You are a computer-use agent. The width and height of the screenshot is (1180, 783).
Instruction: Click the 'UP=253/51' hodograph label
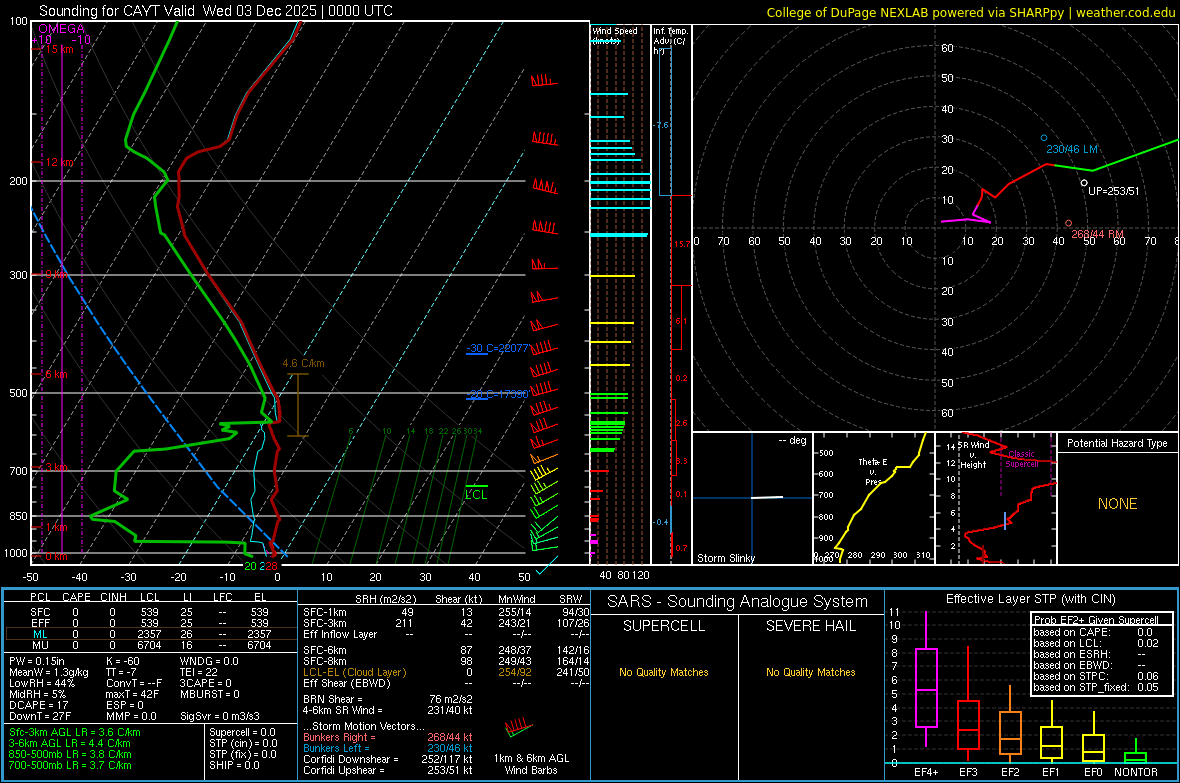coord(1114,191)
